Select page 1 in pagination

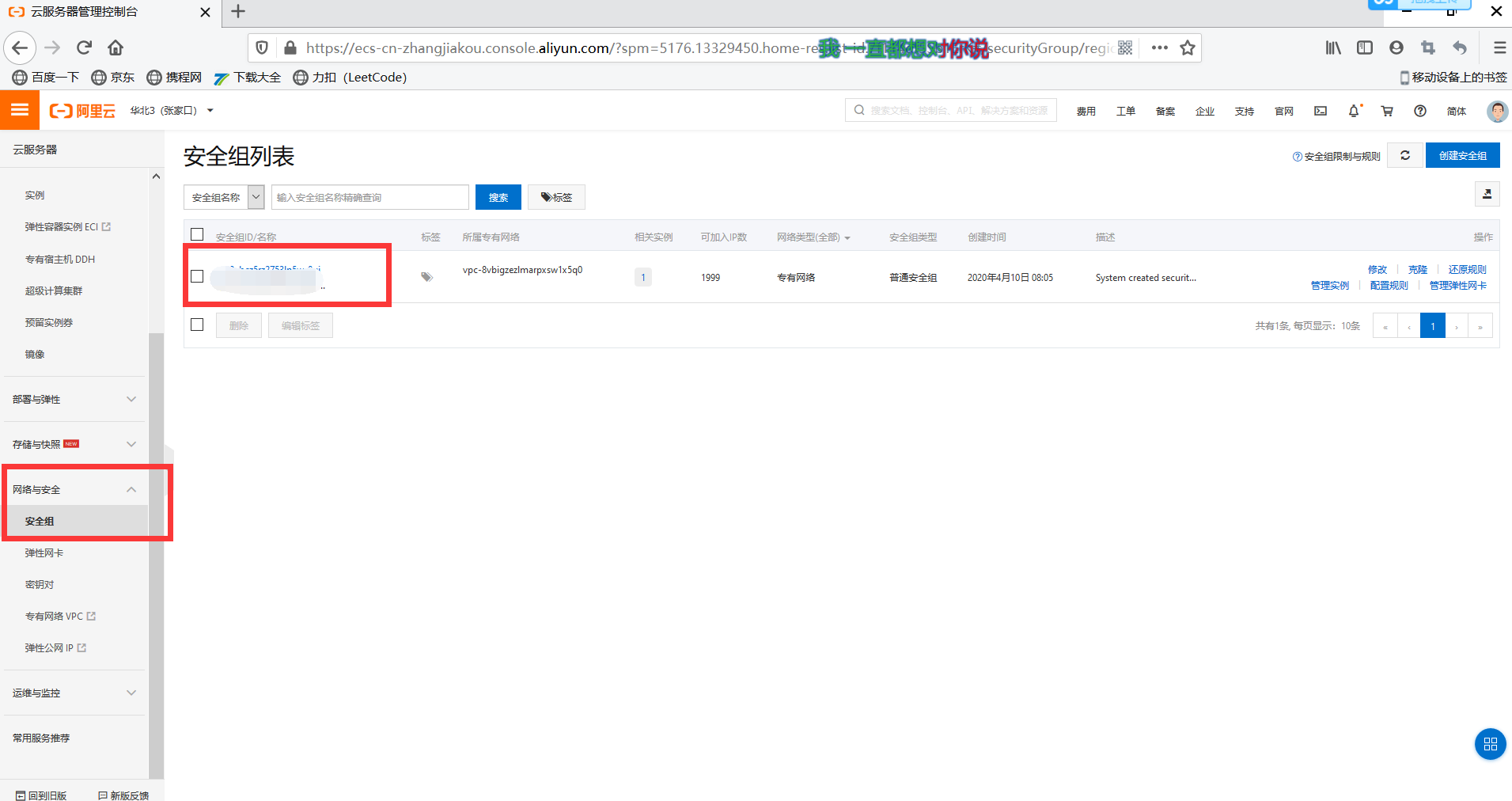pos(1433,325)
